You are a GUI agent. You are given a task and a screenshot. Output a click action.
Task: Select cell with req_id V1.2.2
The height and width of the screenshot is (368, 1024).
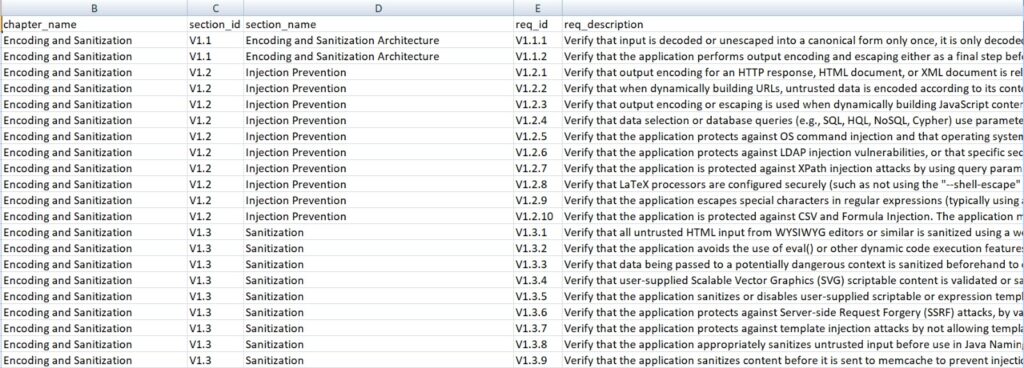pyautogui.click(x=537, y=88)
